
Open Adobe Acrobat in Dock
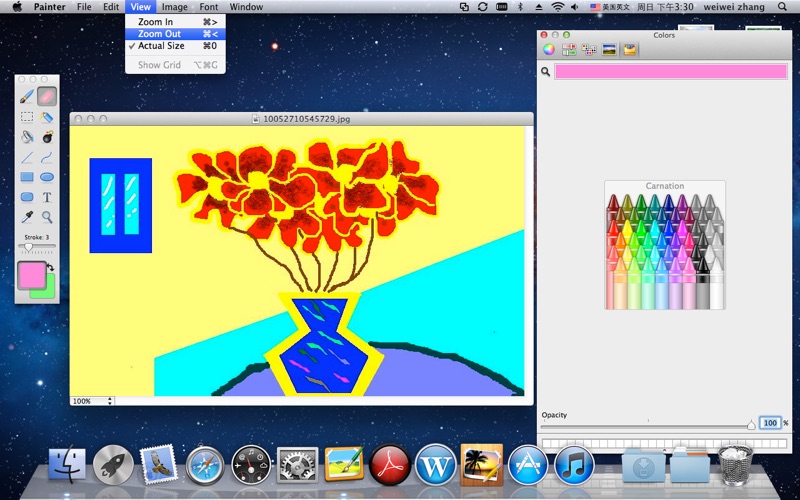[390, 465]
